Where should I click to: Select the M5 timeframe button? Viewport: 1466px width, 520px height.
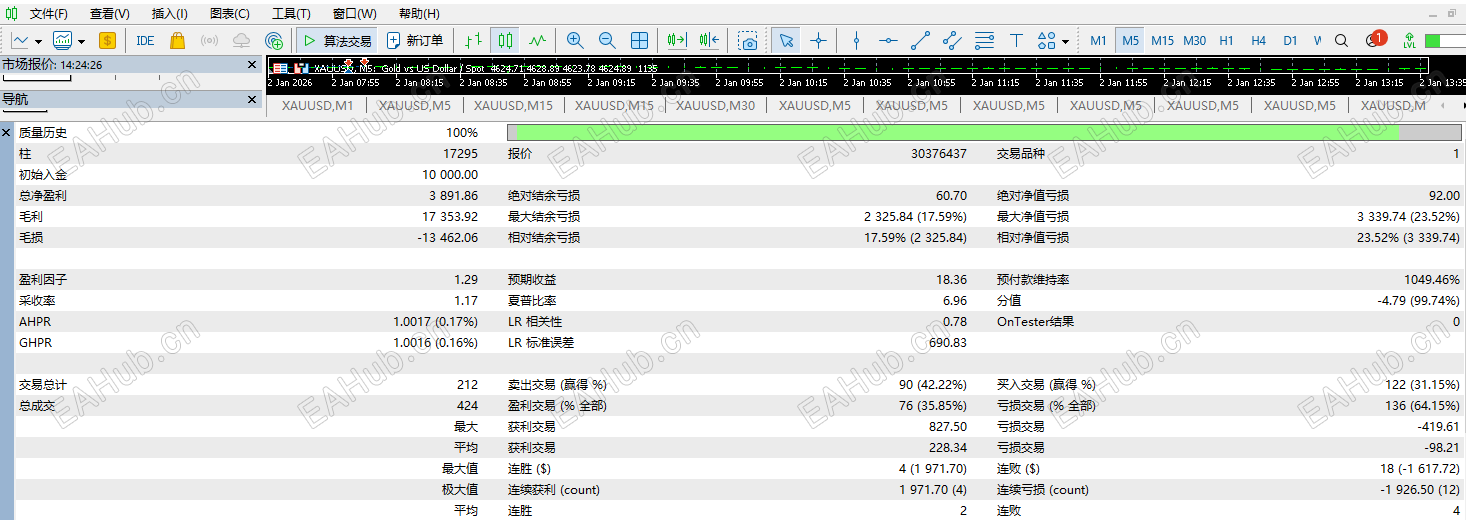click(1130, 41)
